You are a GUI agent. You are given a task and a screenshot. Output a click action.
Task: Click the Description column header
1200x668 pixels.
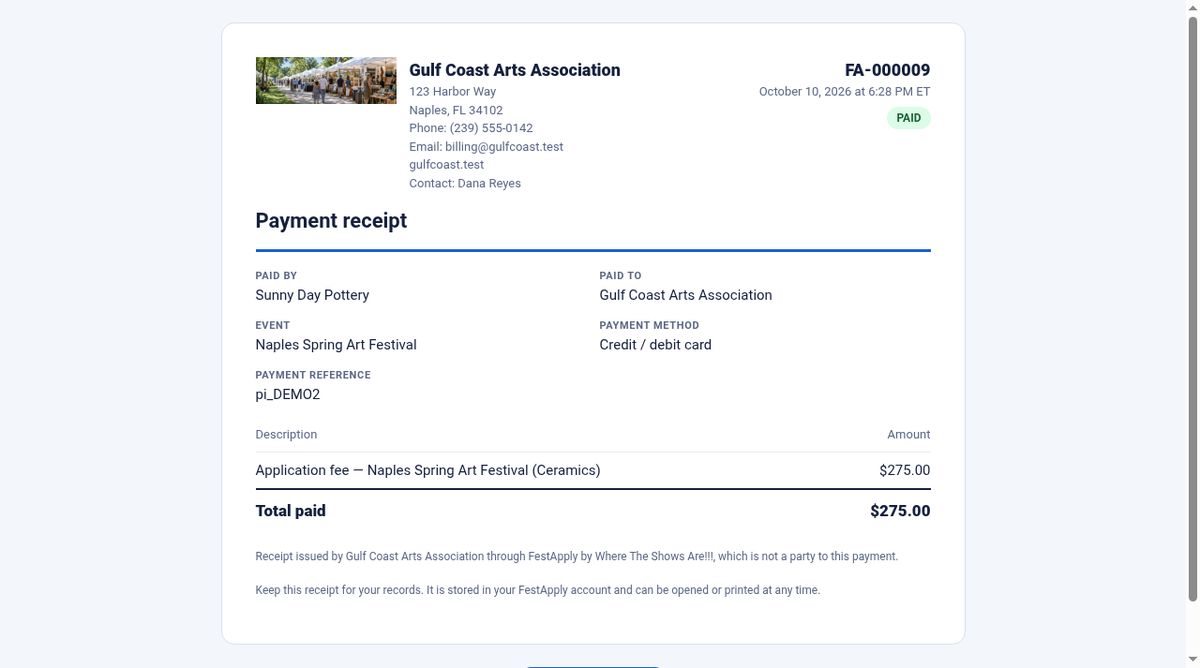pos(286,434)
